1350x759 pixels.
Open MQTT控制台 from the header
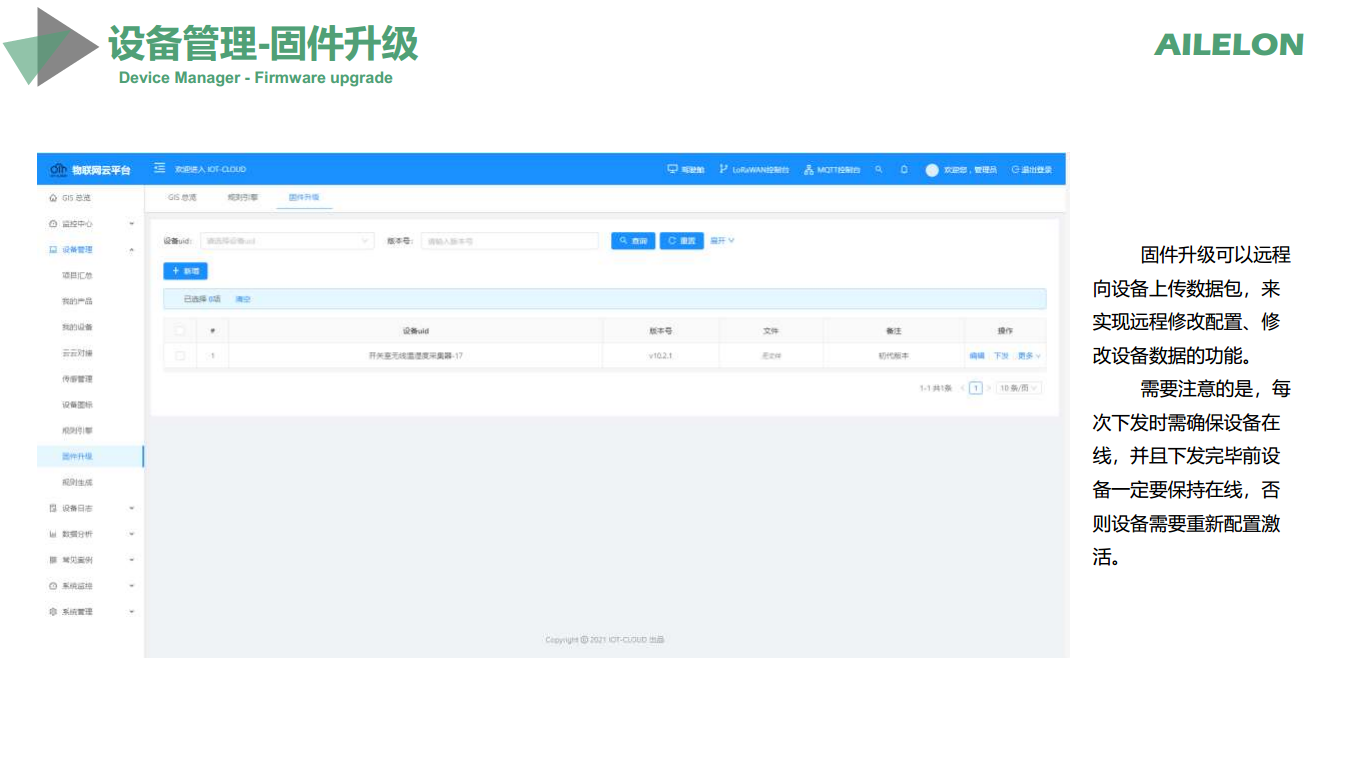832,170
